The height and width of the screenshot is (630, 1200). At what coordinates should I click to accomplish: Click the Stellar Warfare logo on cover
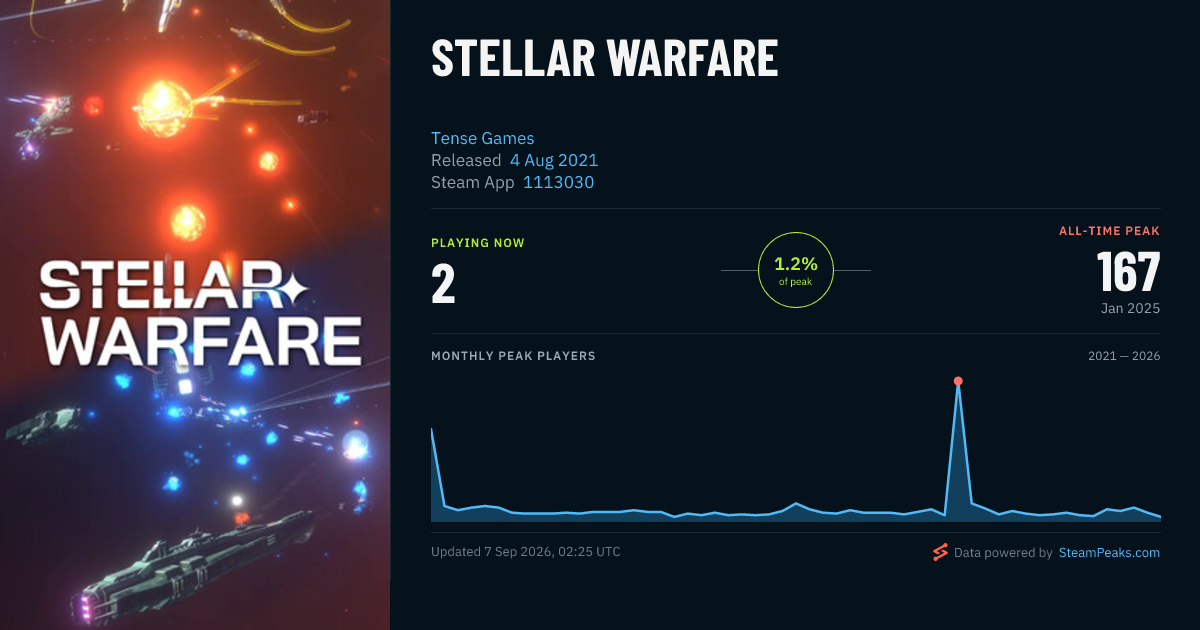tap(200, 313)
